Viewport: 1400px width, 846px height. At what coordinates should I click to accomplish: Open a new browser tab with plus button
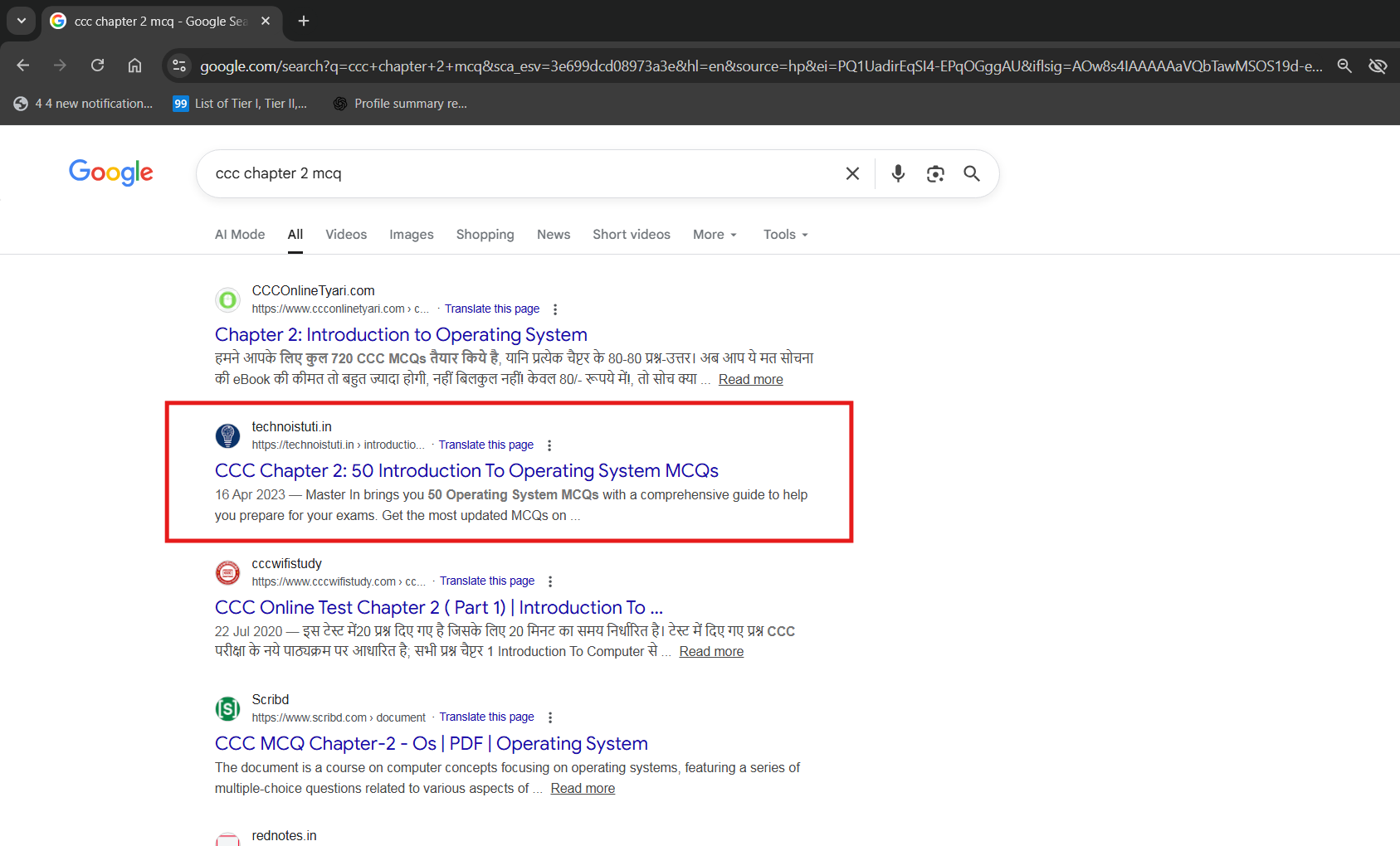coord(304,21)
